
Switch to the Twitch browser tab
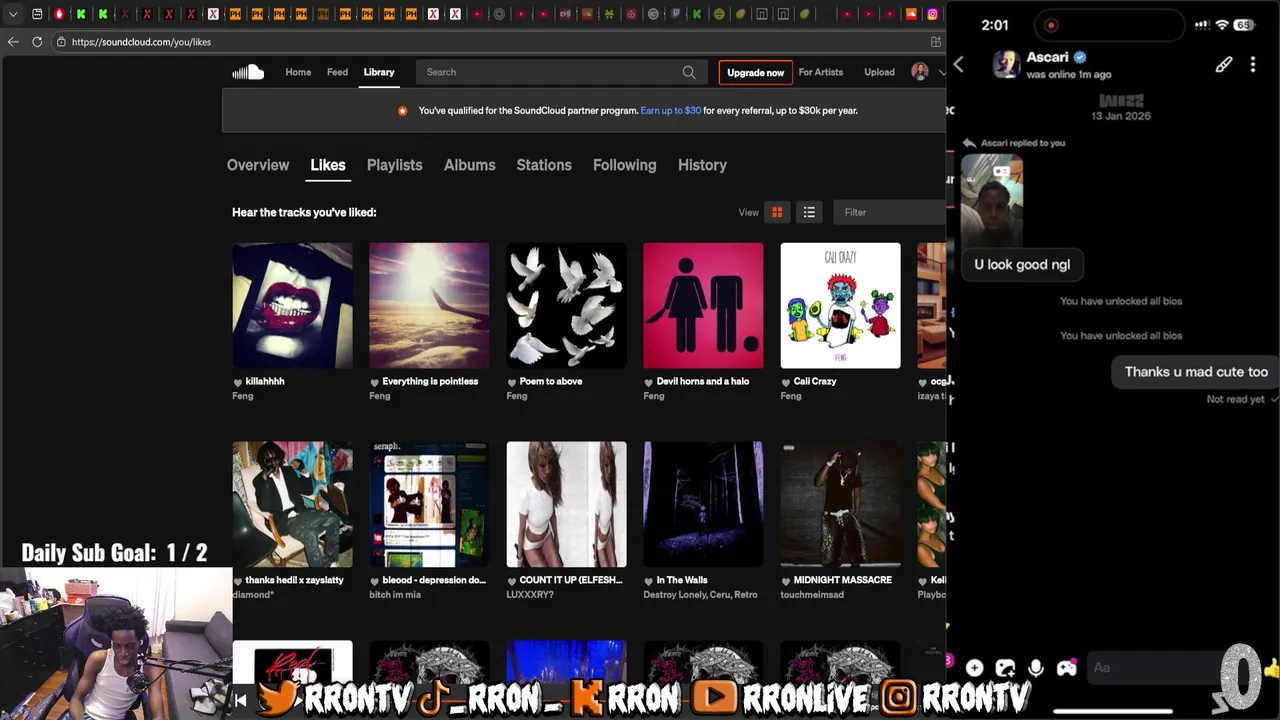tap(675, 14)
